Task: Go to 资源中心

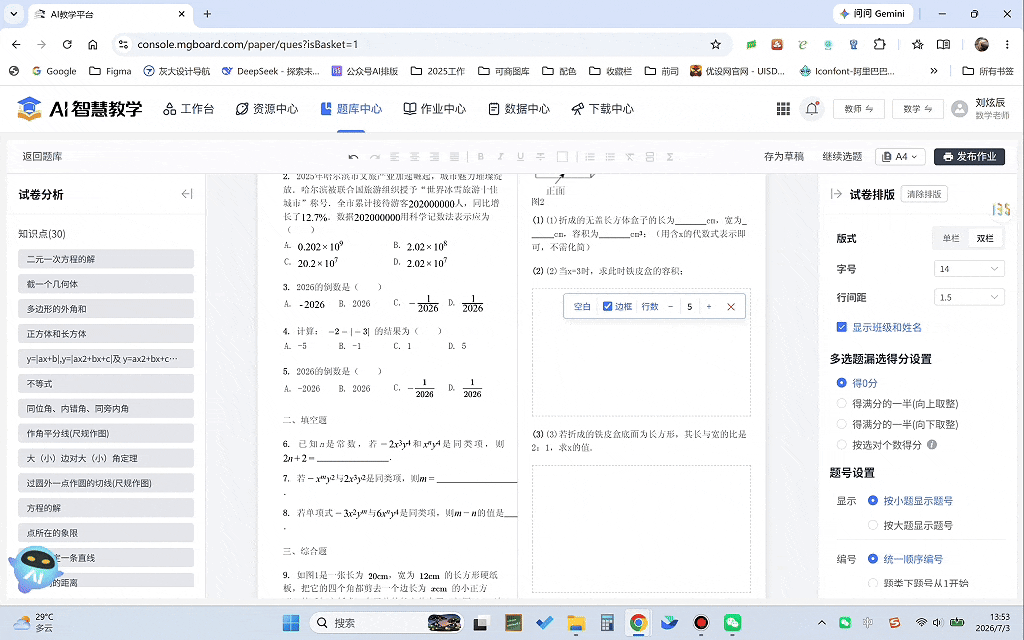Action: tap(266, 109)
